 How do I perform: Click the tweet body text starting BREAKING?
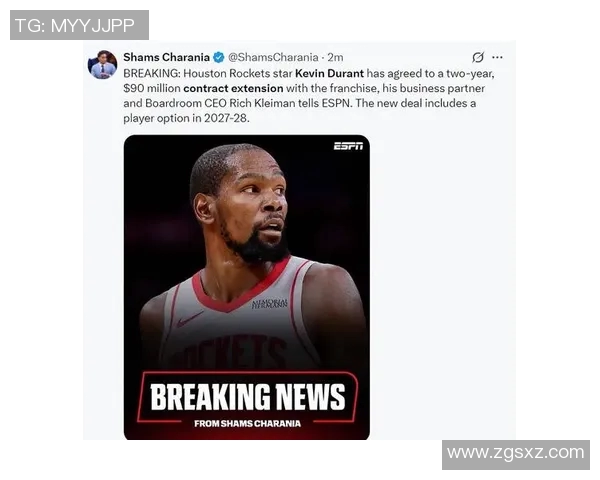[x=309, y=96]
